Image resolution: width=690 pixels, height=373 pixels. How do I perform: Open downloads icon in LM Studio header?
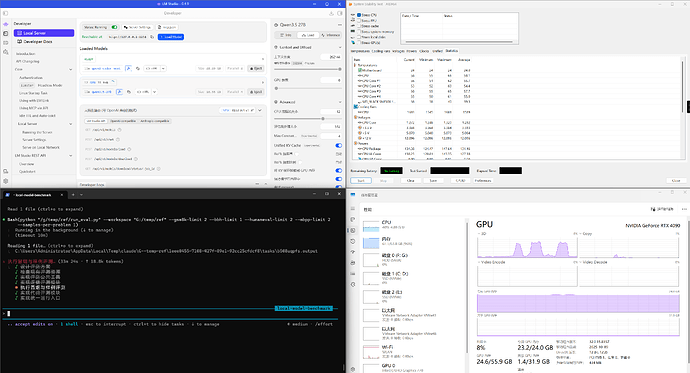(x=331, y=13)
